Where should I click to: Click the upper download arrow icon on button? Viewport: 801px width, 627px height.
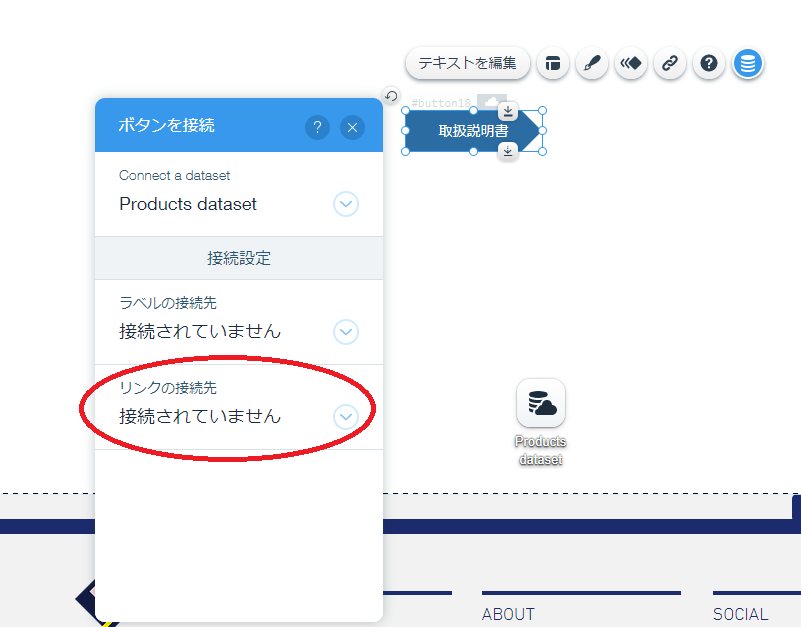(x=508, y=111)
